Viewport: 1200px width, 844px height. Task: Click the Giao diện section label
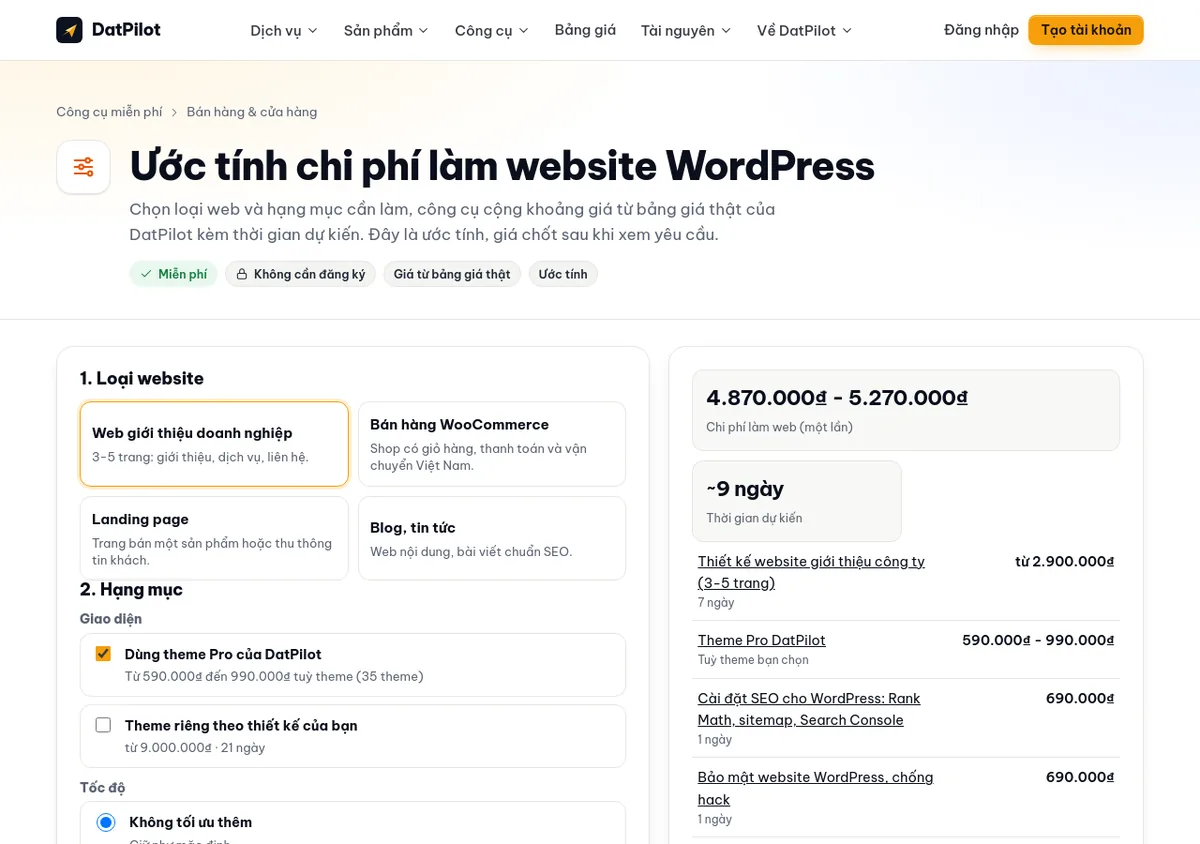click(x=111, y=619)
